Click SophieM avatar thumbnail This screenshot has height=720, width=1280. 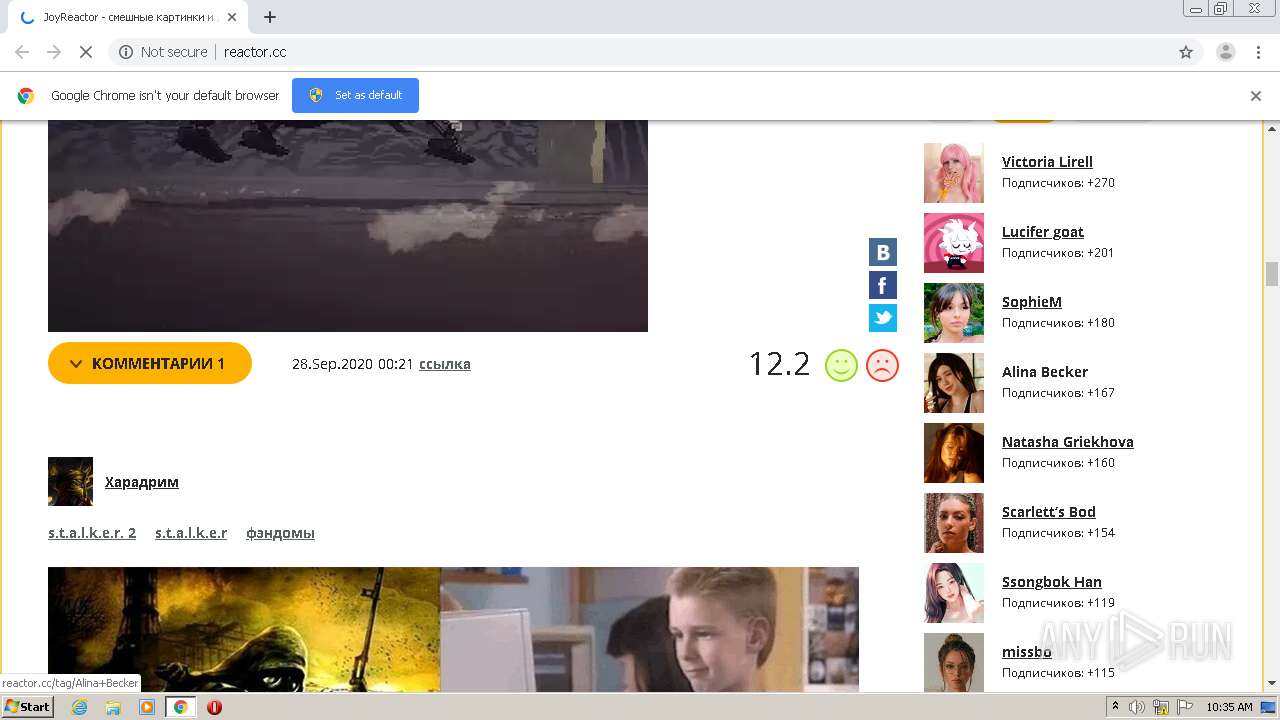(x=954, y=313)
